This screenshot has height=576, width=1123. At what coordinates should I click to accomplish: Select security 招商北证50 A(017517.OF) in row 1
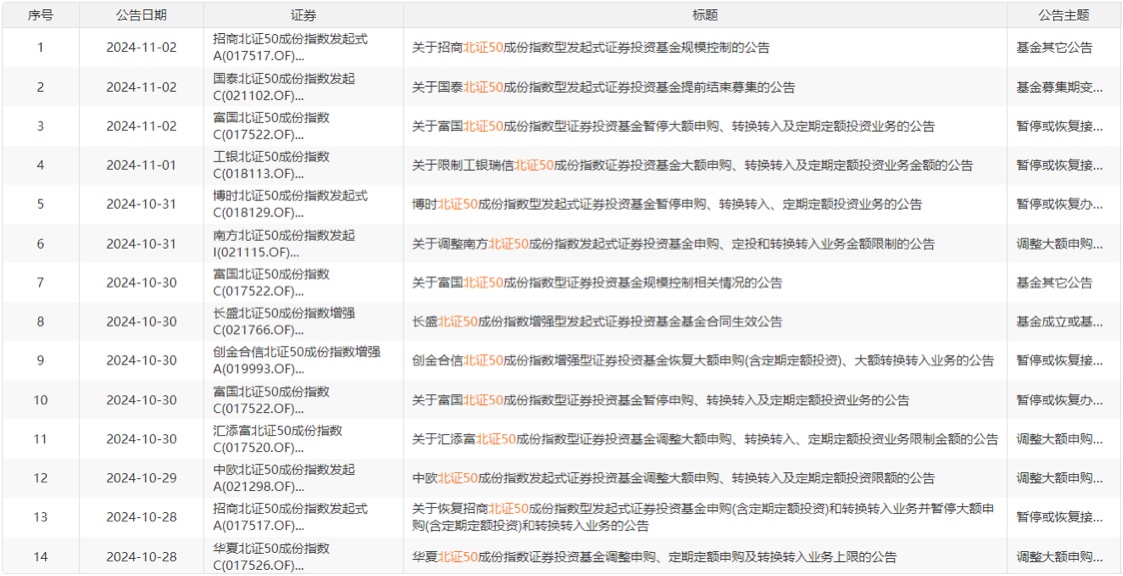290,48
